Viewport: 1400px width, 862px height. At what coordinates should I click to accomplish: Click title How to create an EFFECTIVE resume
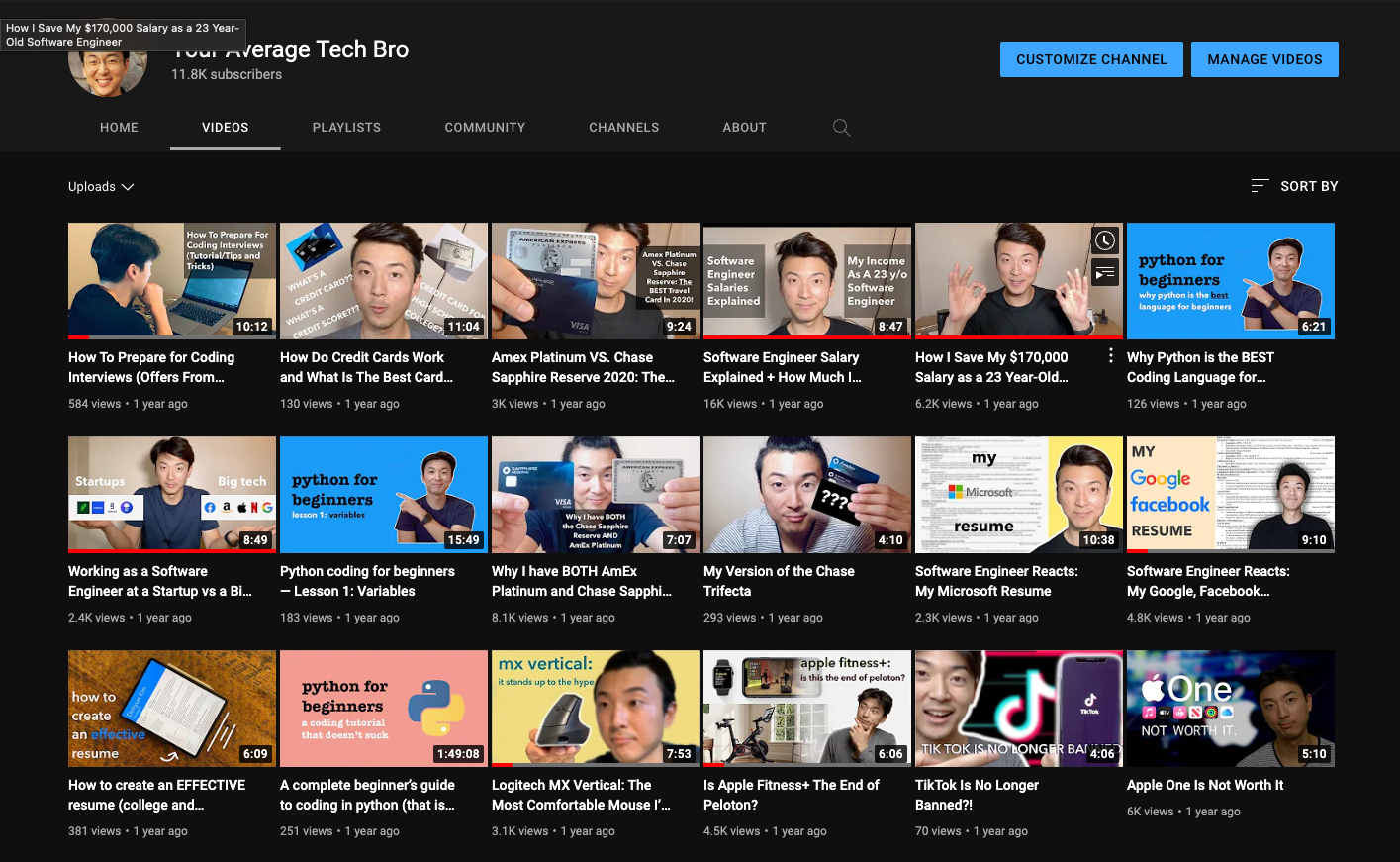tap(156, 795)
